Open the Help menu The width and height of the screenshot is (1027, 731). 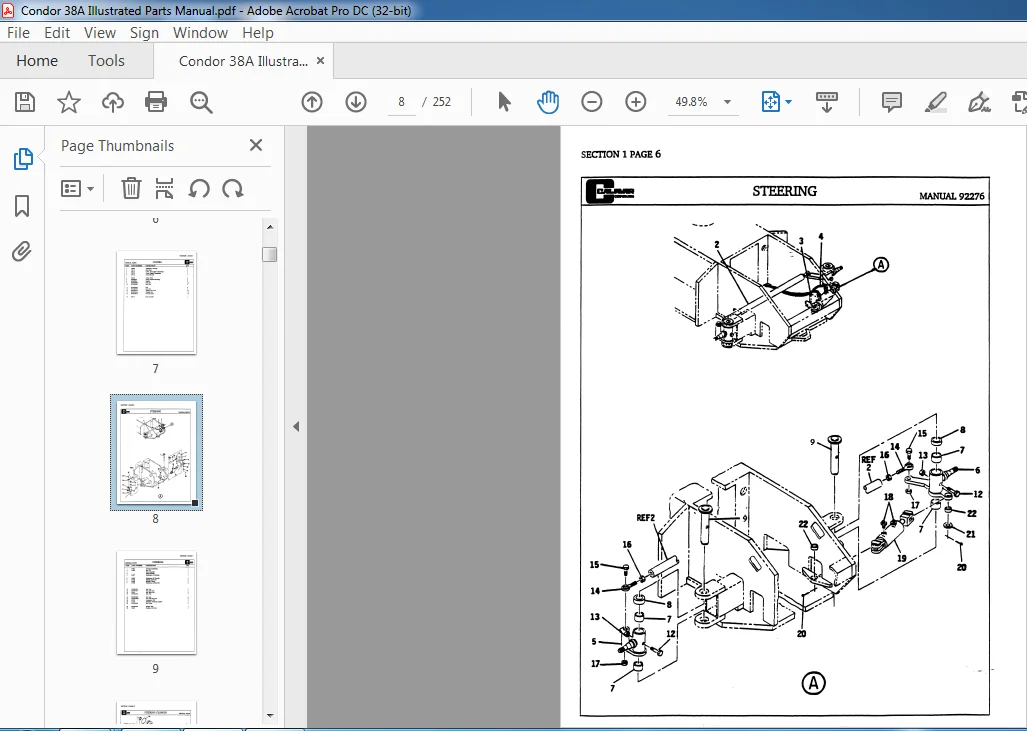(x=257, y=33)
